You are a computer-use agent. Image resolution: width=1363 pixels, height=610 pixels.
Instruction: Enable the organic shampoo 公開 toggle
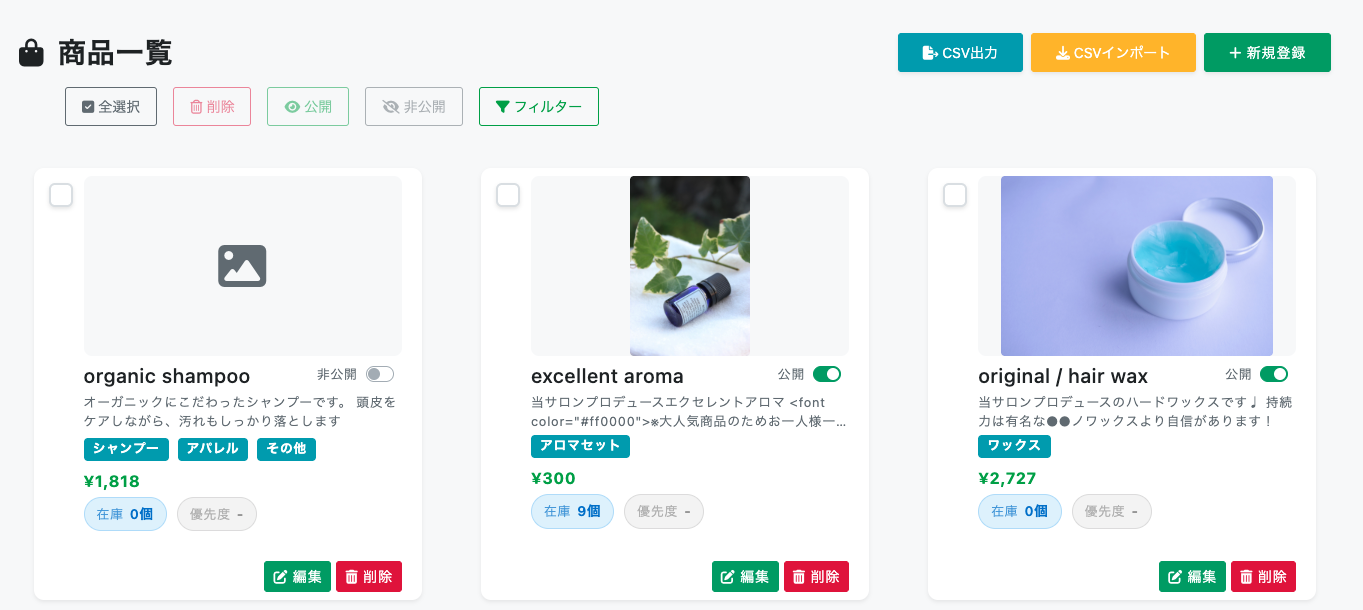point(380,374)
